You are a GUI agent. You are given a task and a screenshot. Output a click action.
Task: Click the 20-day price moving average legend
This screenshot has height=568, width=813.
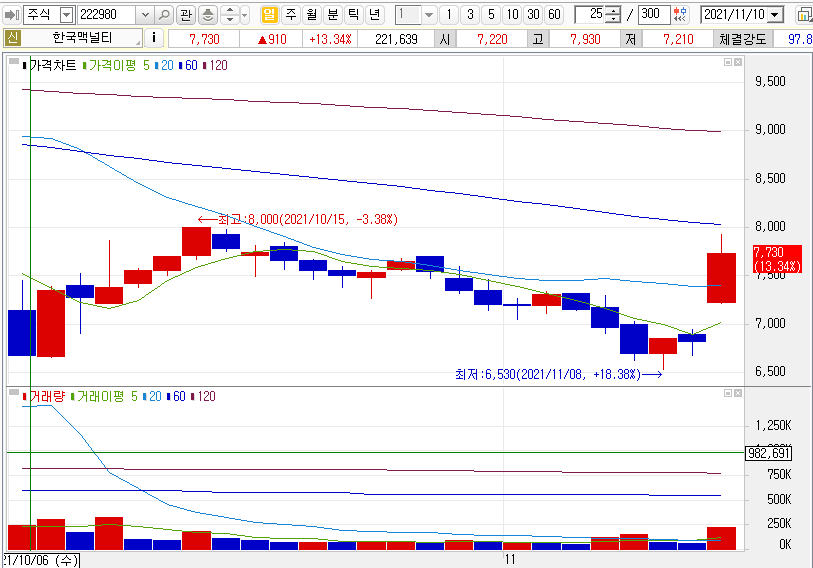tap(164, 65)
